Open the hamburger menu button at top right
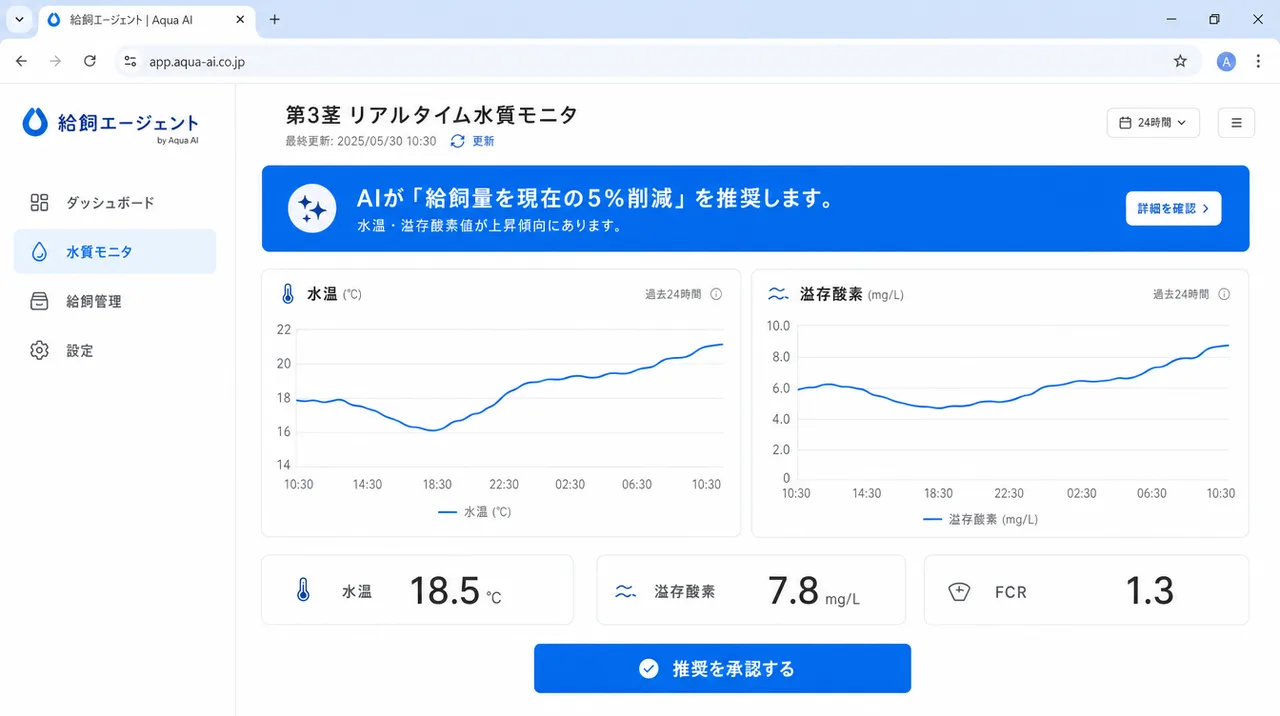1280x716 pixels. [x=1236, y=123]
